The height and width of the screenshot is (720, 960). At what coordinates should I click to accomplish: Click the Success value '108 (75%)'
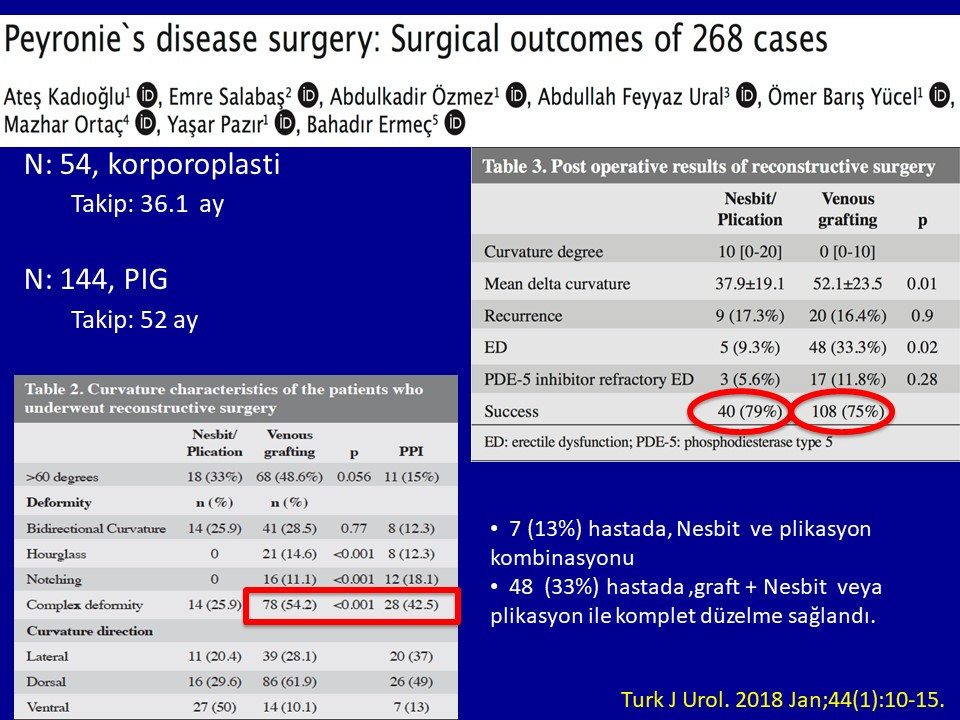(x=848, y=411)
